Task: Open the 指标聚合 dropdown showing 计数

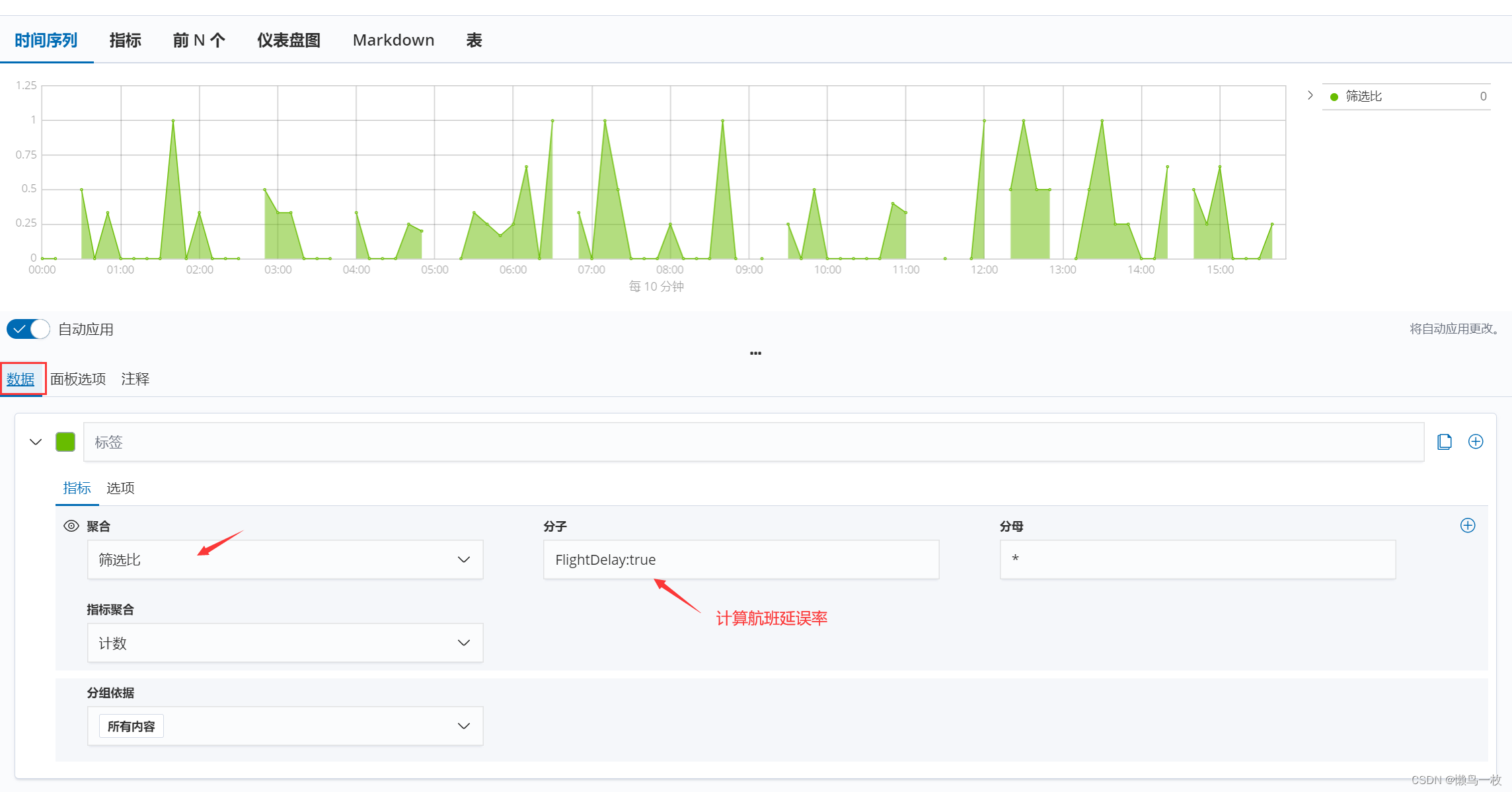Action: pos(285,643)
